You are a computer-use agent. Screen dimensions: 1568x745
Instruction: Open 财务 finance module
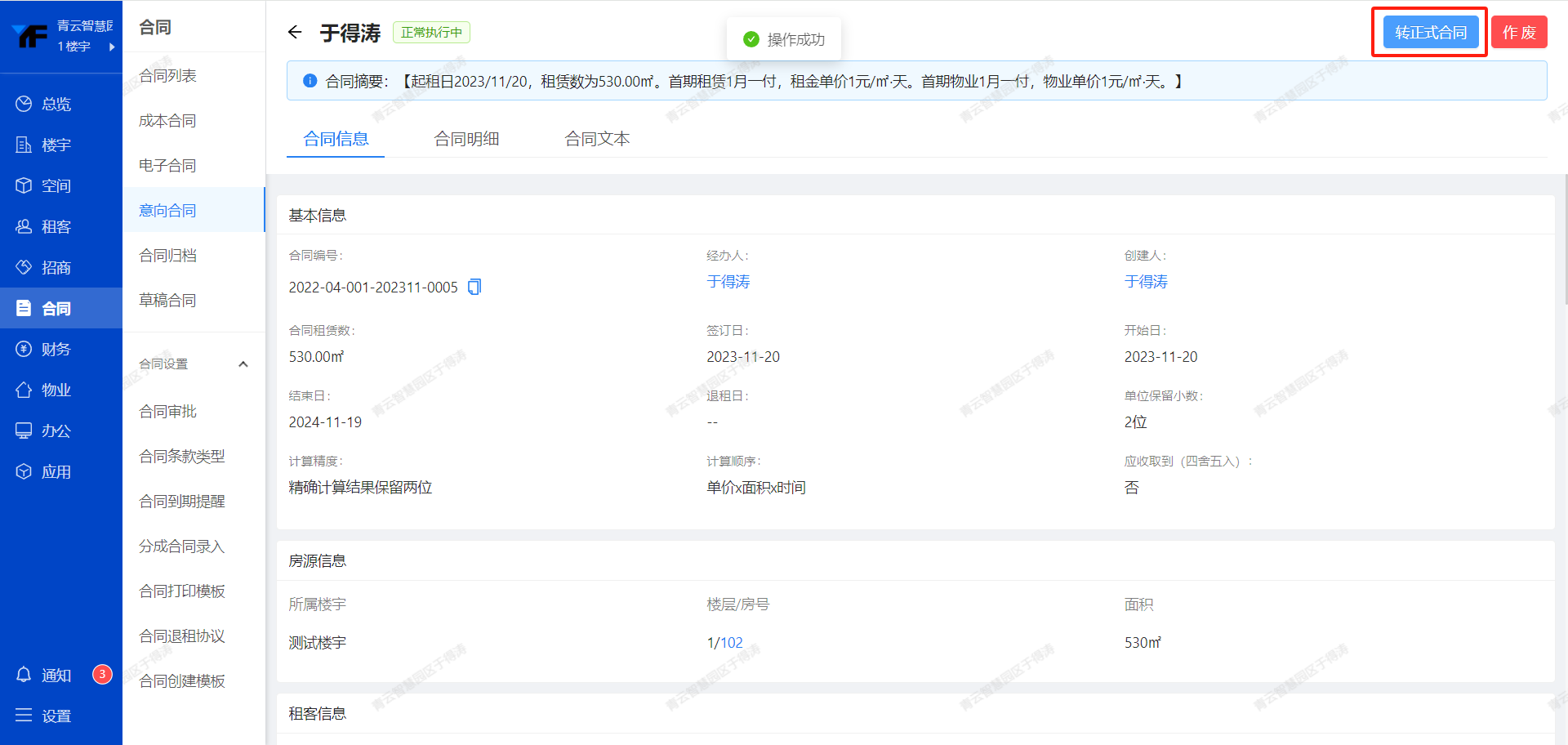click(56, 349)
